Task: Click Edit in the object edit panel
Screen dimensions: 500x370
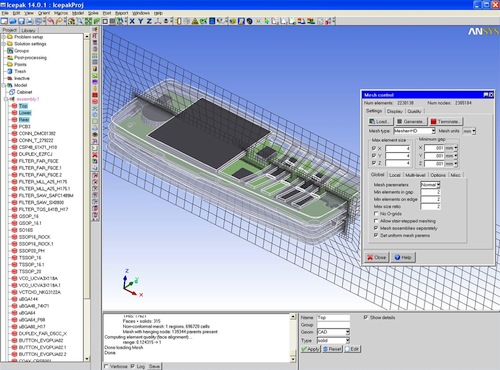Action: pyautogui.click(x=352, y=349)
